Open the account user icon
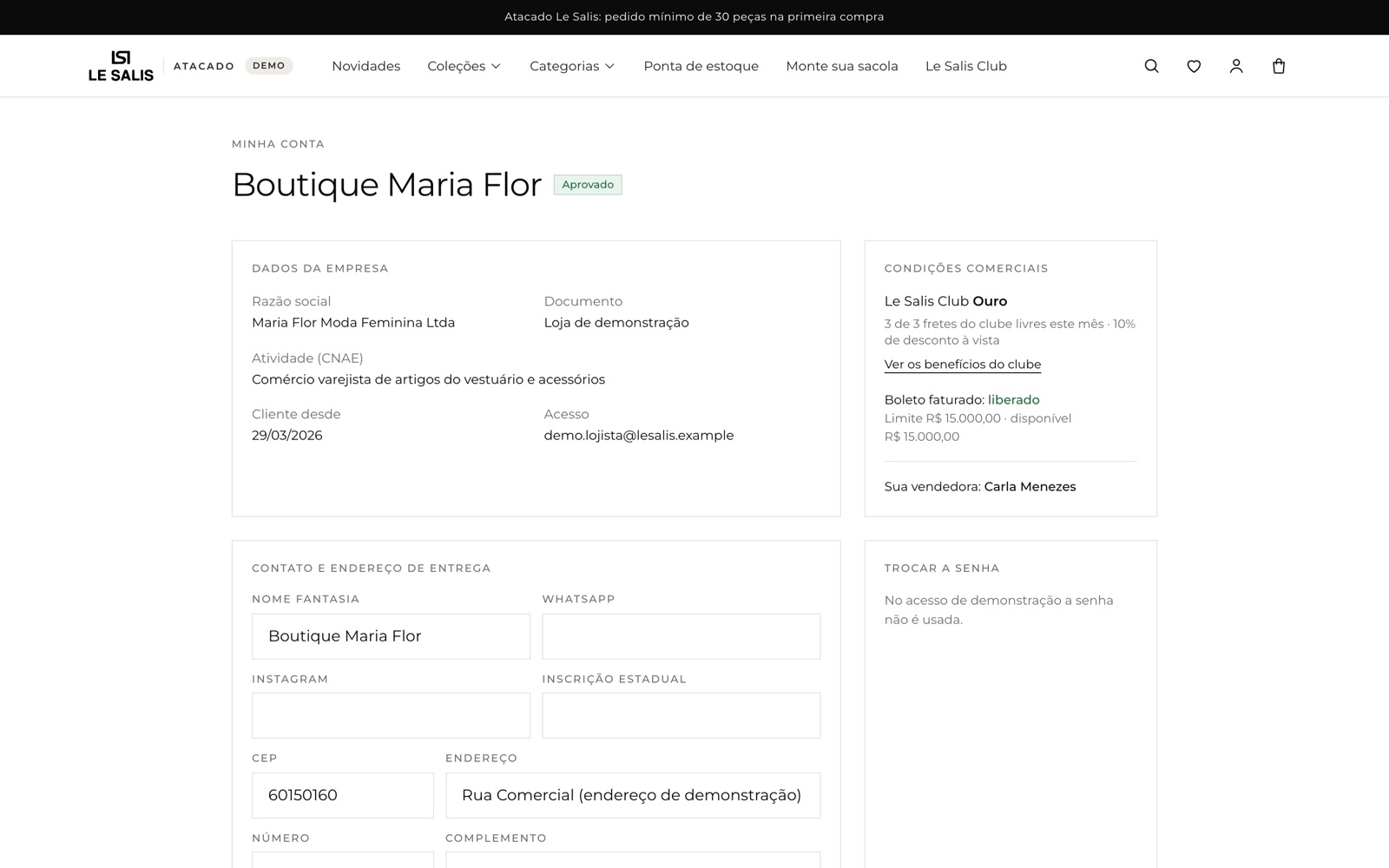Viewport: 1389px width, 868px height. [x=1236, y=66]
